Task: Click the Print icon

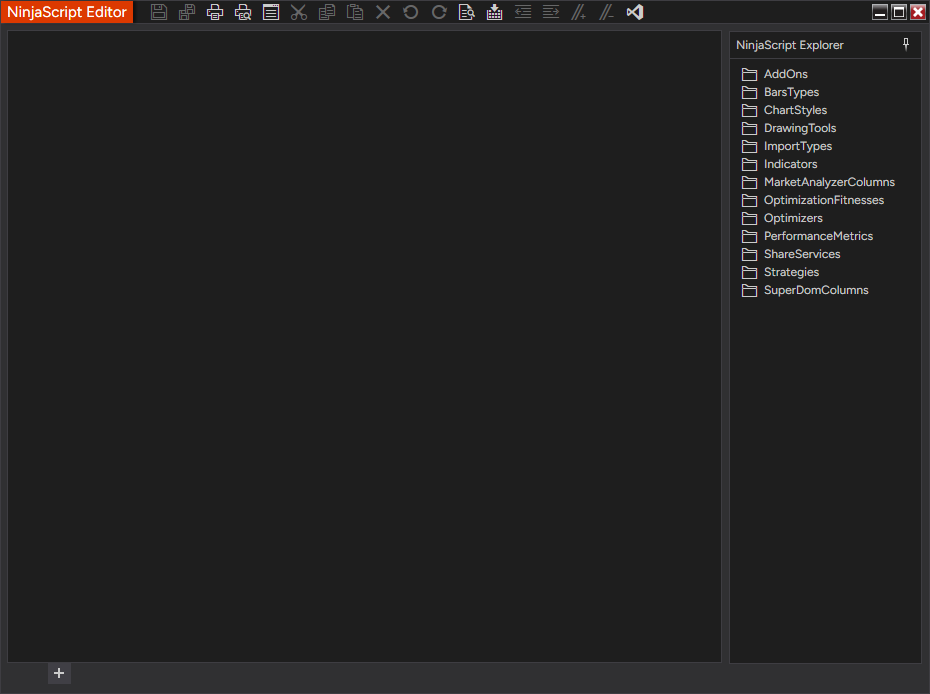Action: click(215, 12)
